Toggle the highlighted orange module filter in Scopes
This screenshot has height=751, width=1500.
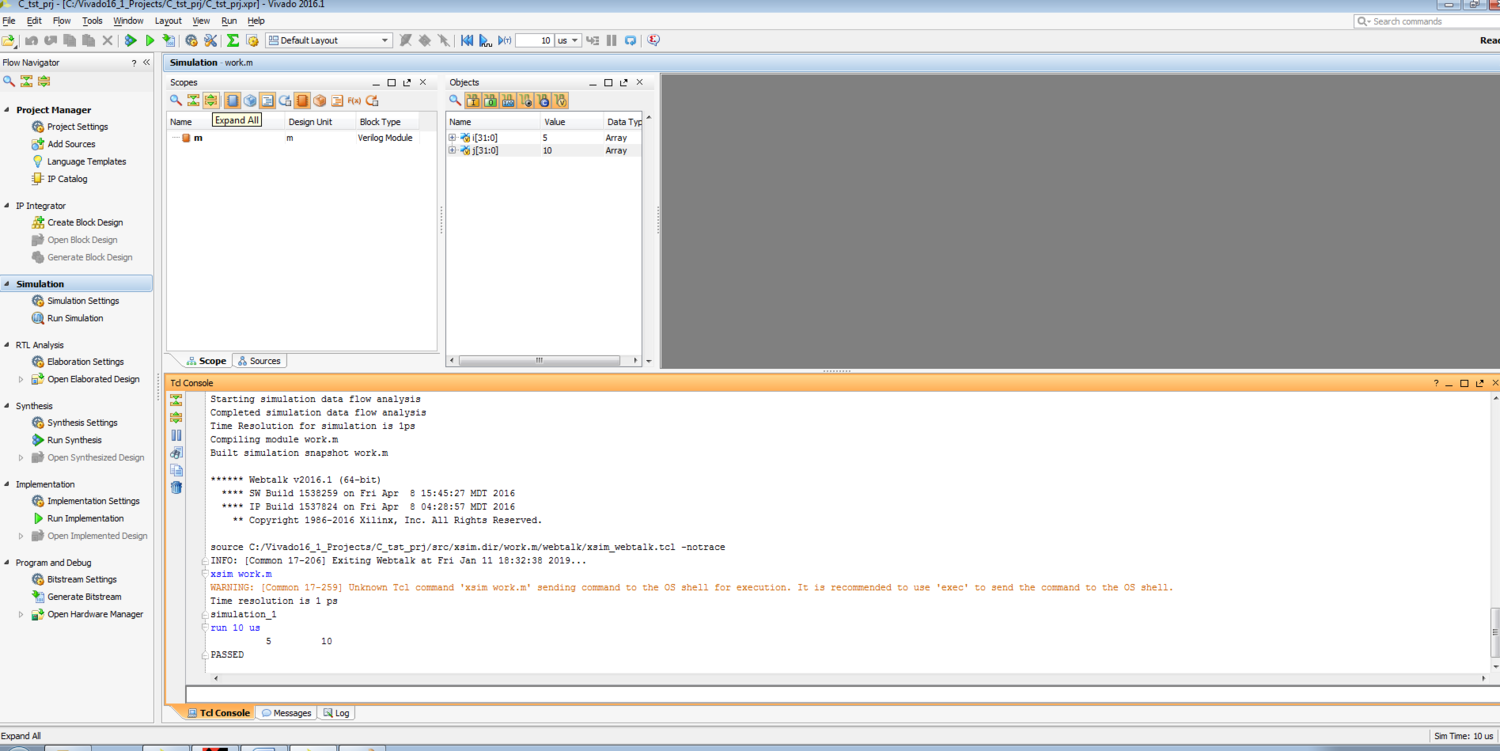pos(302,101)
